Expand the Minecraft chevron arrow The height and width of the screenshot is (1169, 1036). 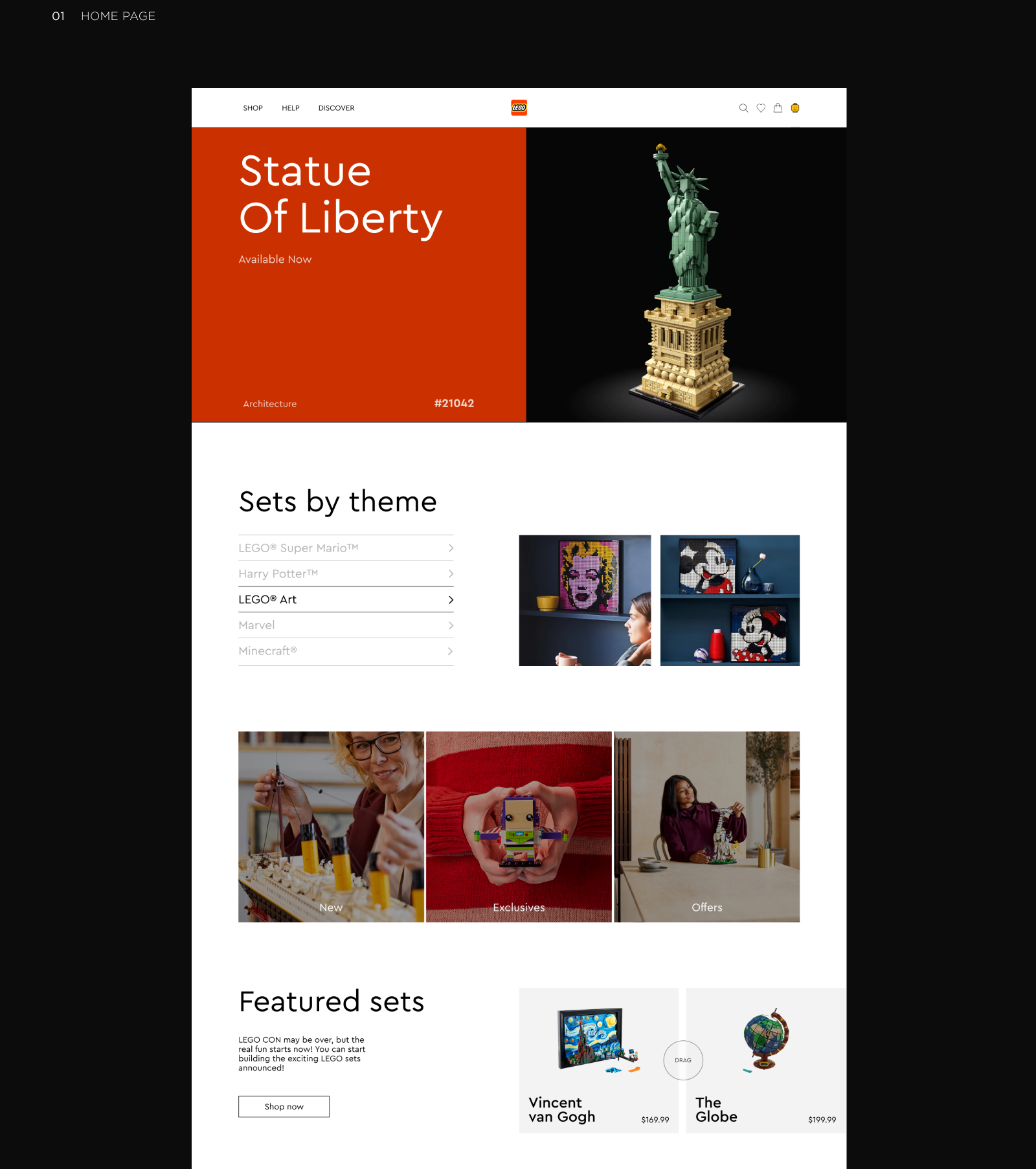click(x=451, y=651)
